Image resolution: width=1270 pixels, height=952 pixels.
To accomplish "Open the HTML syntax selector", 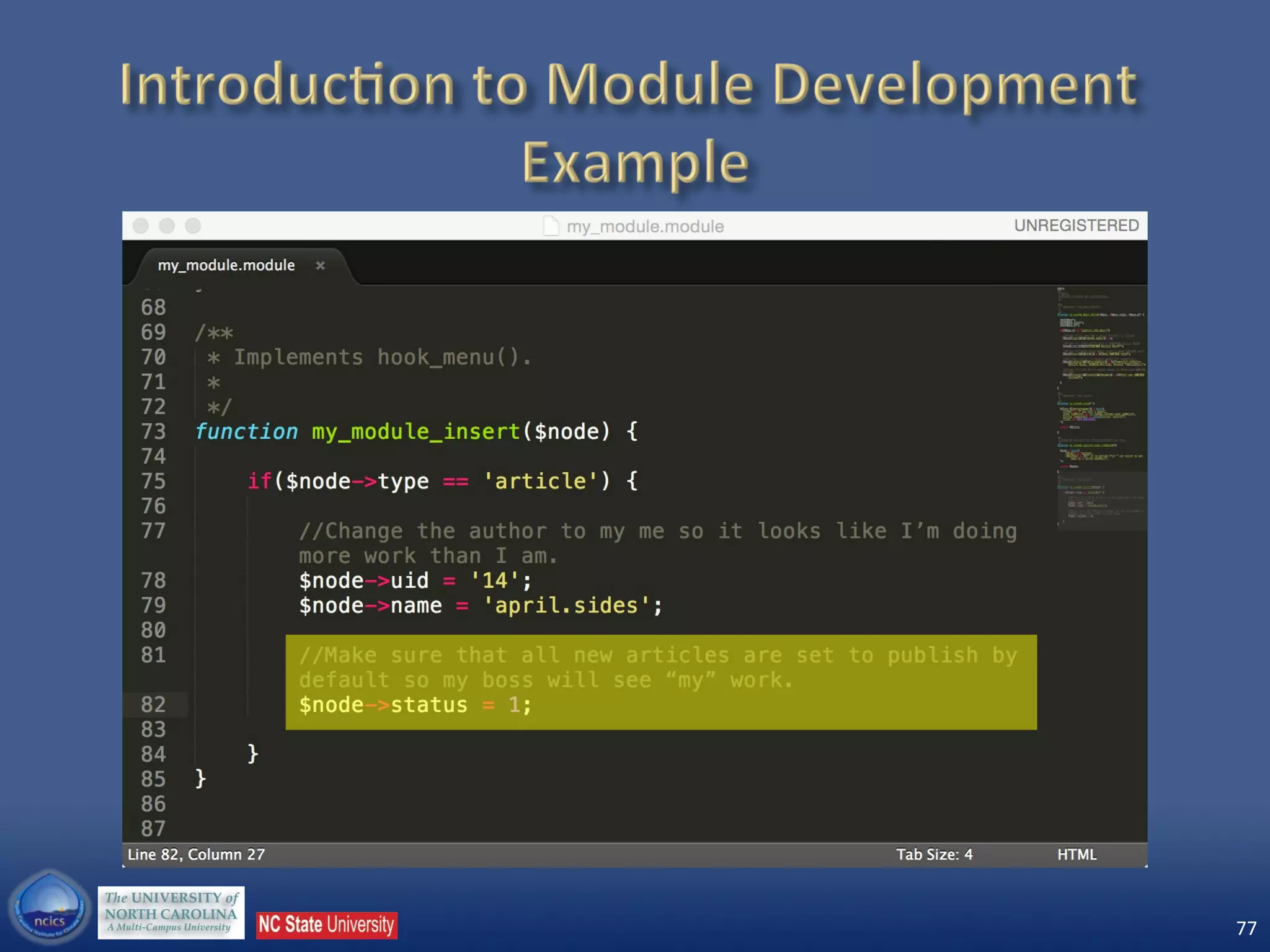I will point(1077,855).
